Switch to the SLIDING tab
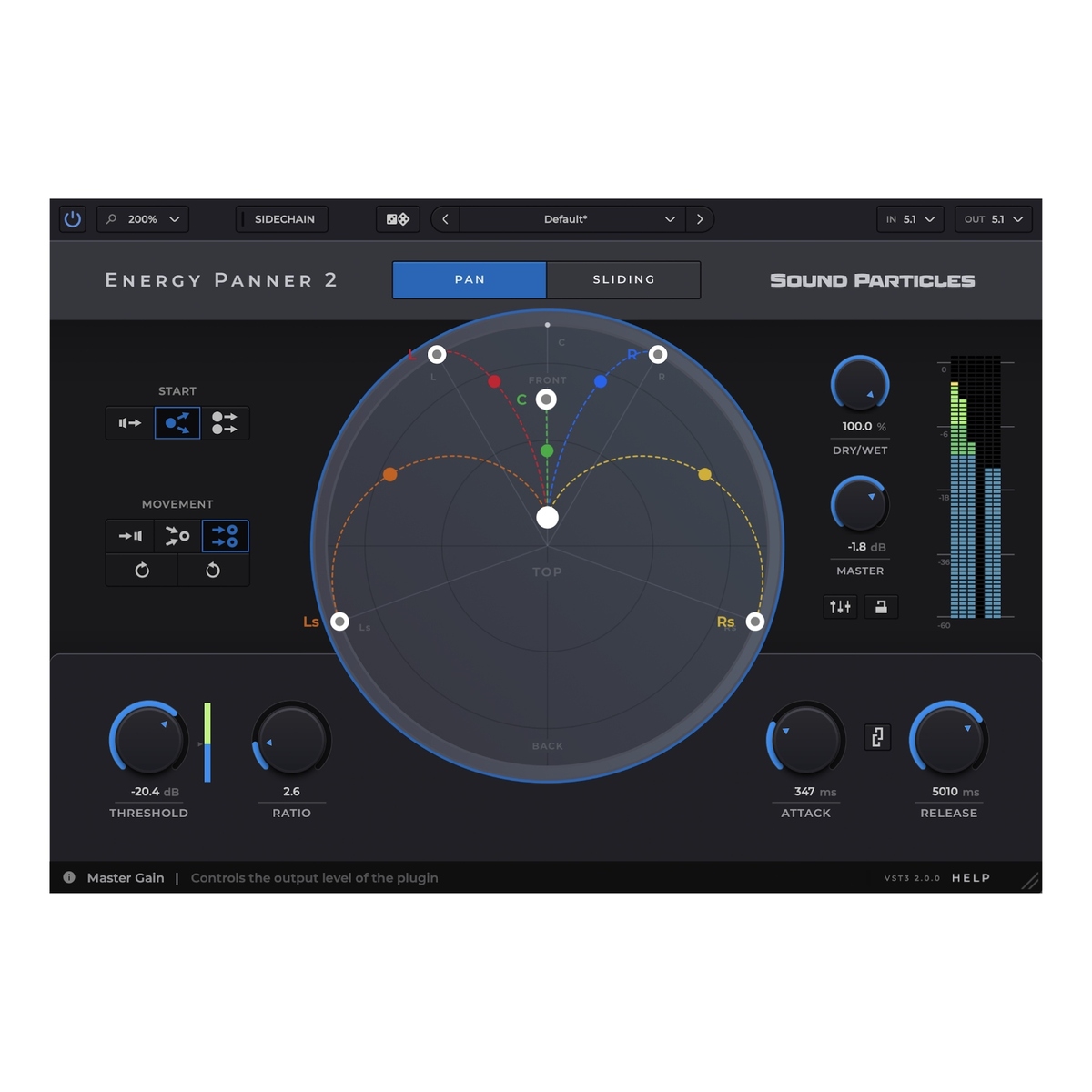1092x1092 pixels. pyautogui.click(x=623, y=279)
